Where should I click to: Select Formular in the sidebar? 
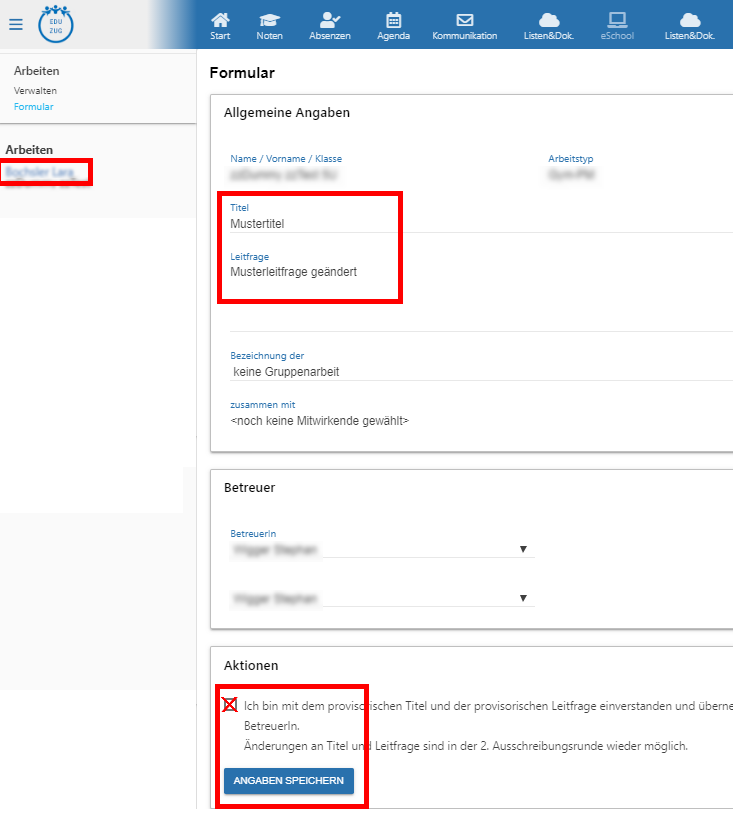(x=34, y=106)
